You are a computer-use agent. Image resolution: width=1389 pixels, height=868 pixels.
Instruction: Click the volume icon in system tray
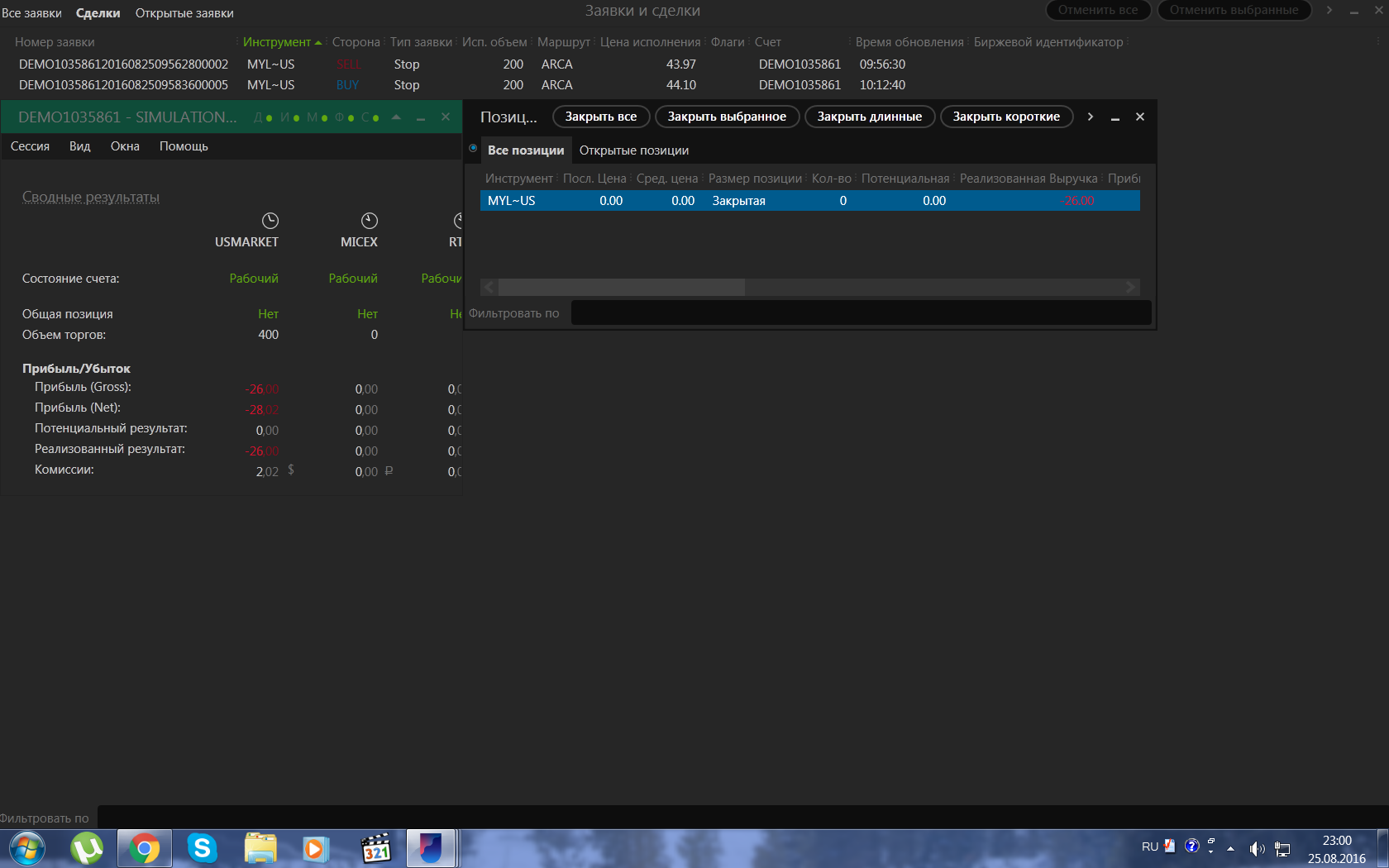tap(1257, 848)
